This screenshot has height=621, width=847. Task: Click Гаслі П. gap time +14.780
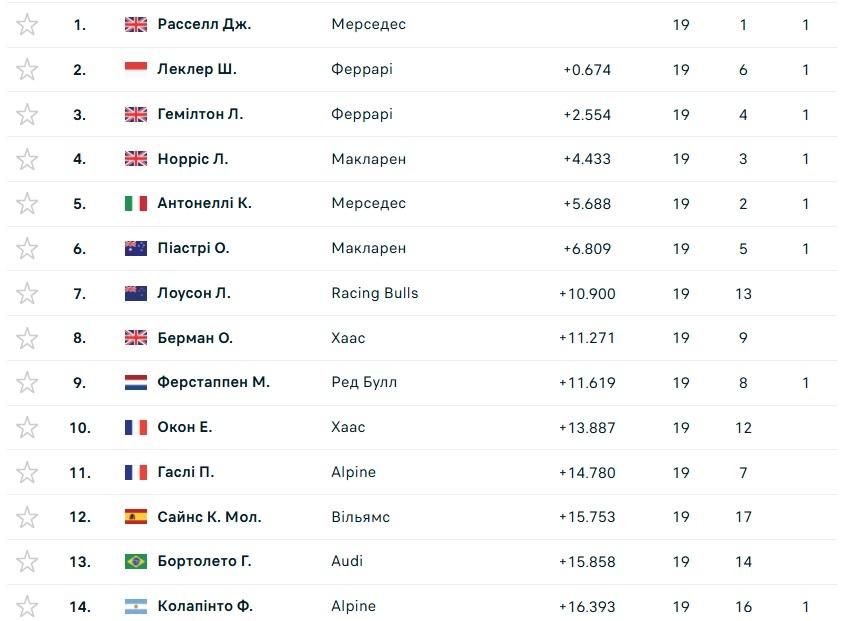pyautogui.click(x=587, y=473)
